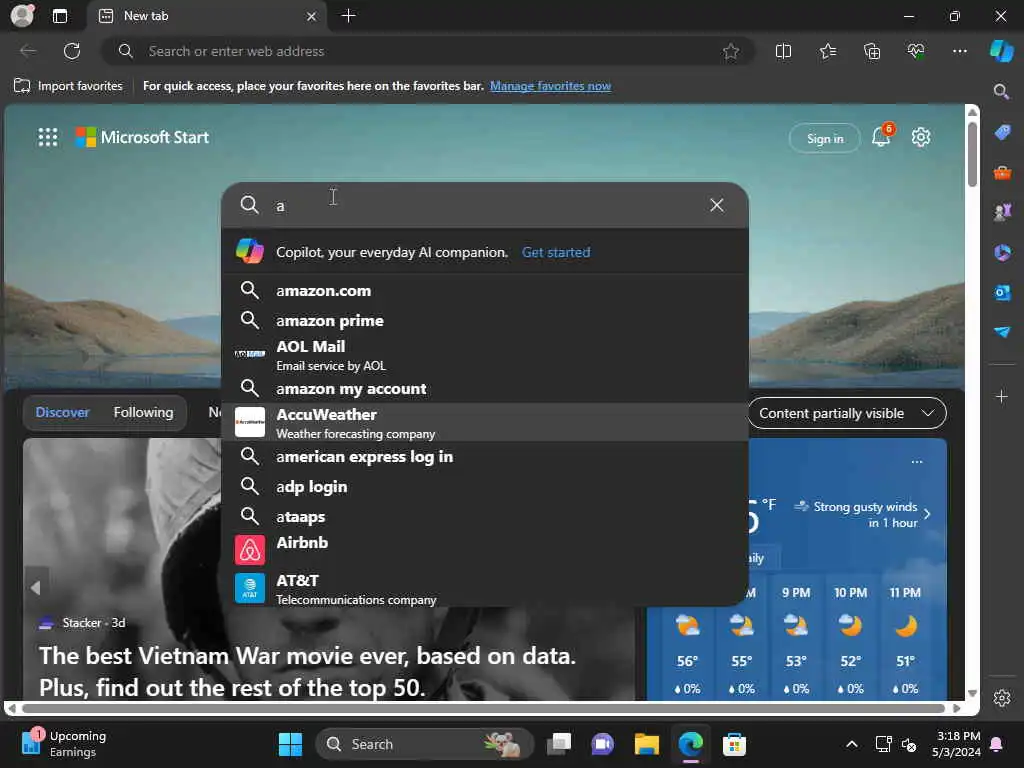Click Copilot Get started link

click(556, 252)
